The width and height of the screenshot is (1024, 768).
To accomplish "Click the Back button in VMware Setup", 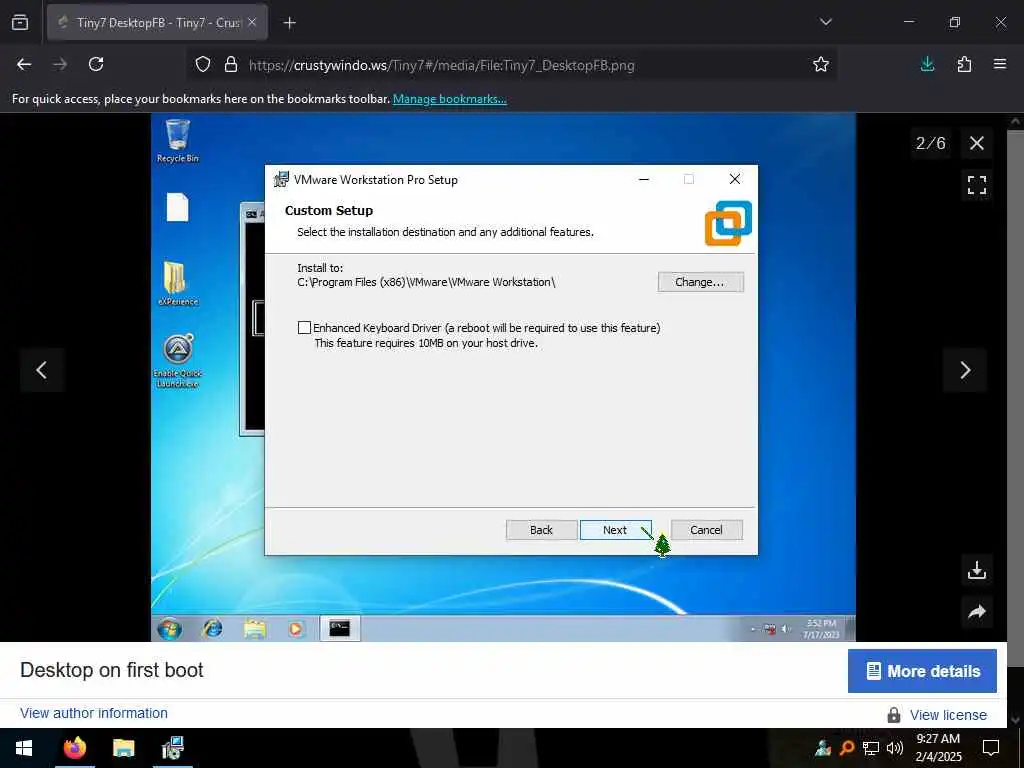I will [541, 530].
